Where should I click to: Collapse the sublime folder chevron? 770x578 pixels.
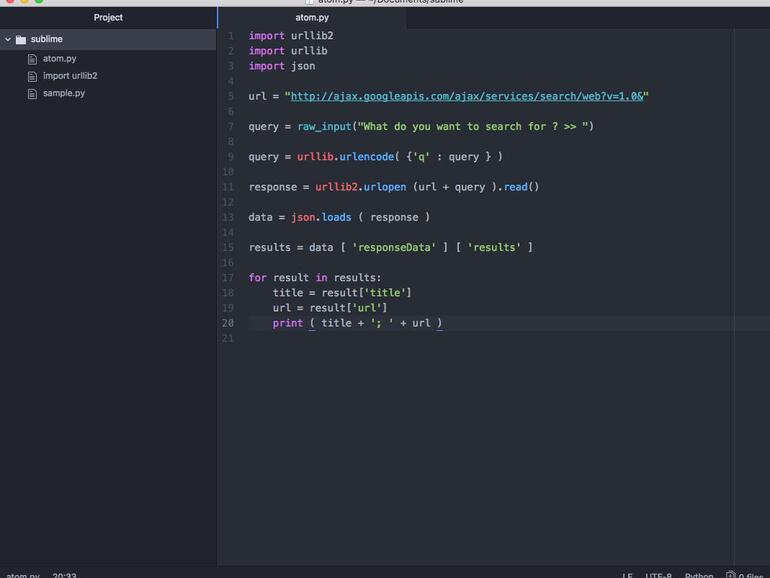(8, 40)
